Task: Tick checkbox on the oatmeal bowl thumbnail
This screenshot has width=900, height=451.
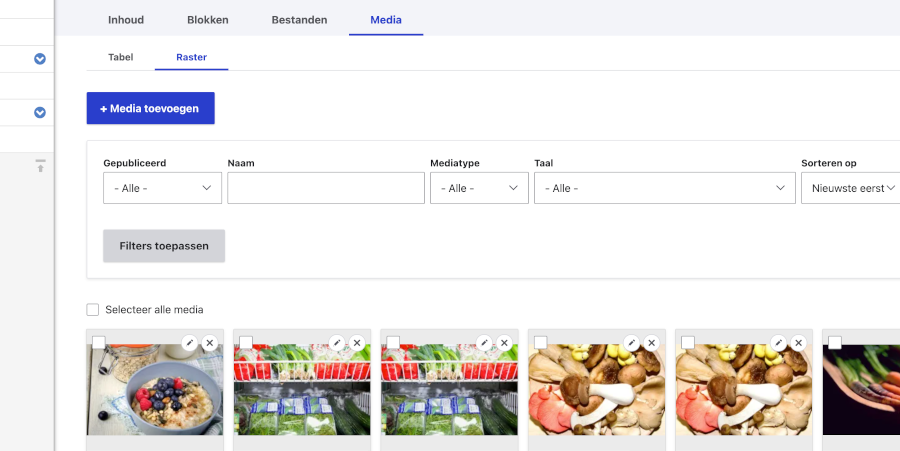Action: pos(99,343)
